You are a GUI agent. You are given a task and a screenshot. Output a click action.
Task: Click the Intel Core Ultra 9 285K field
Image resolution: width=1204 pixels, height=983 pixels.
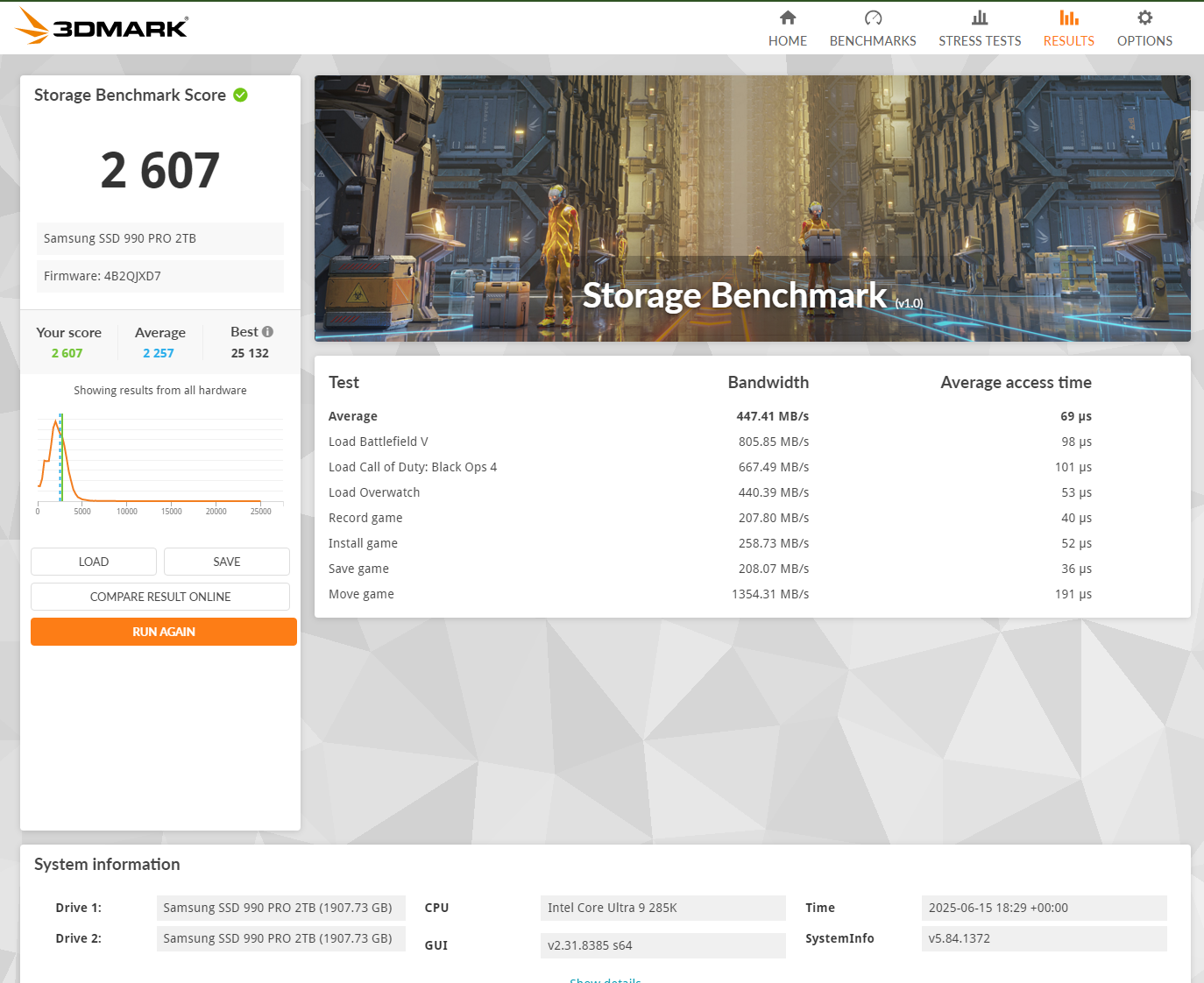(662, 908)
